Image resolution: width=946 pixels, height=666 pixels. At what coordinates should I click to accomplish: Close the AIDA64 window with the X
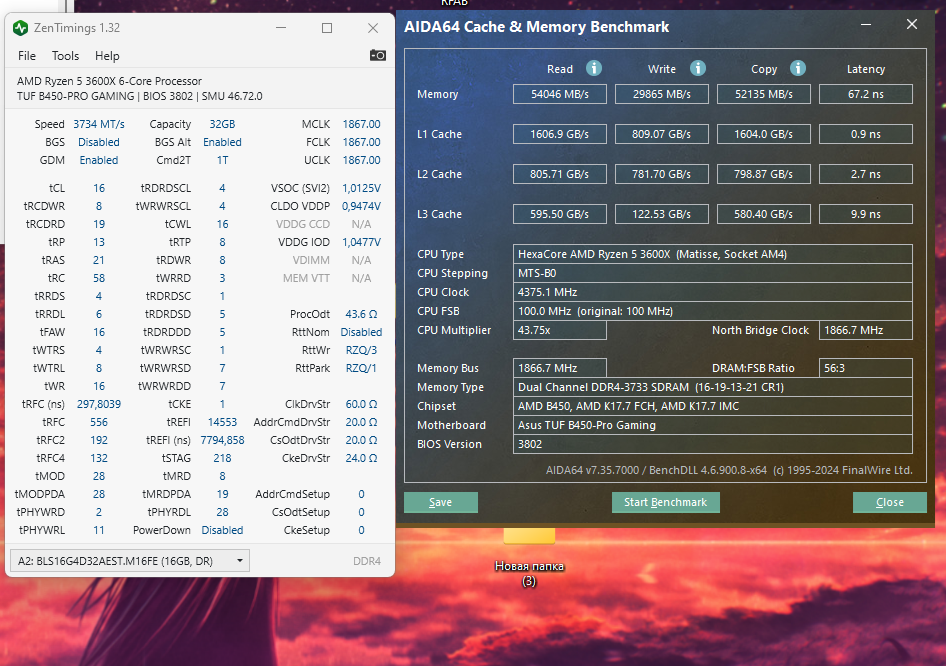(x=912, y=24)
